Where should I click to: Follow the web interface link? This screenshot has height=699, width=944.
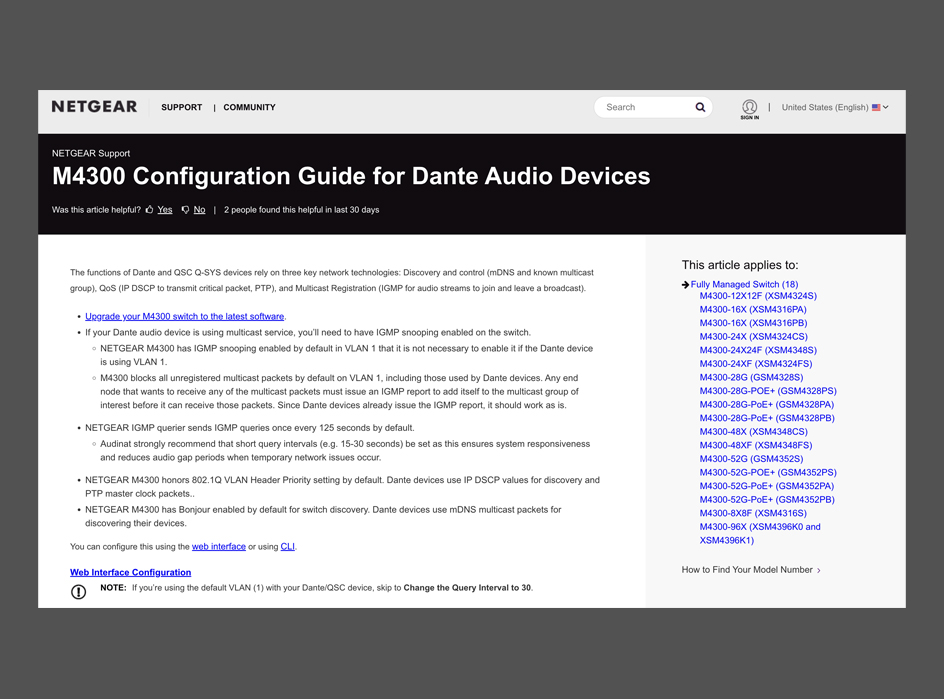pos(218,547)
